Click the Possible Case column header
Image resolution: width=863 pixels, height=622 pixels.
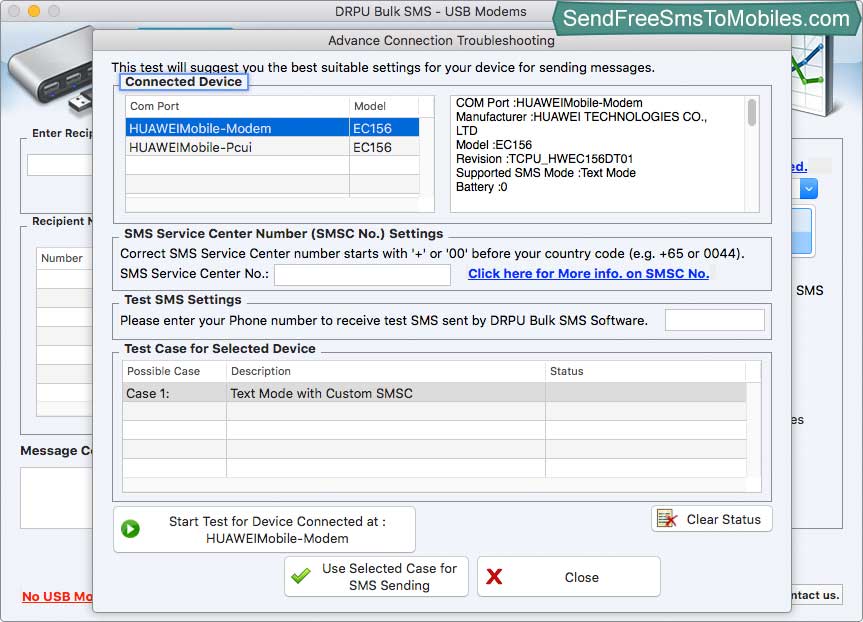(174, 371)
